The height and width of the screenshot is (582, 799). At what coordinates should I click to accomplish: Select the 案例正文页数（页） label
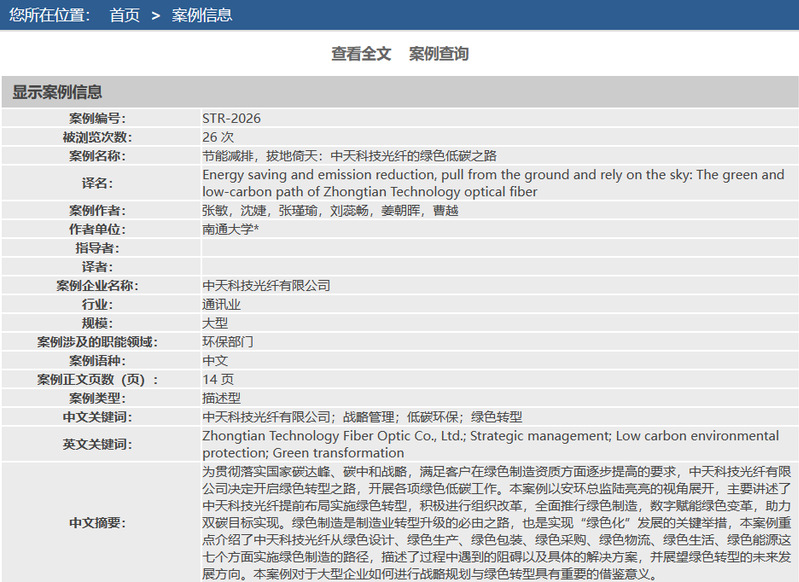click(x=97, y=379)
